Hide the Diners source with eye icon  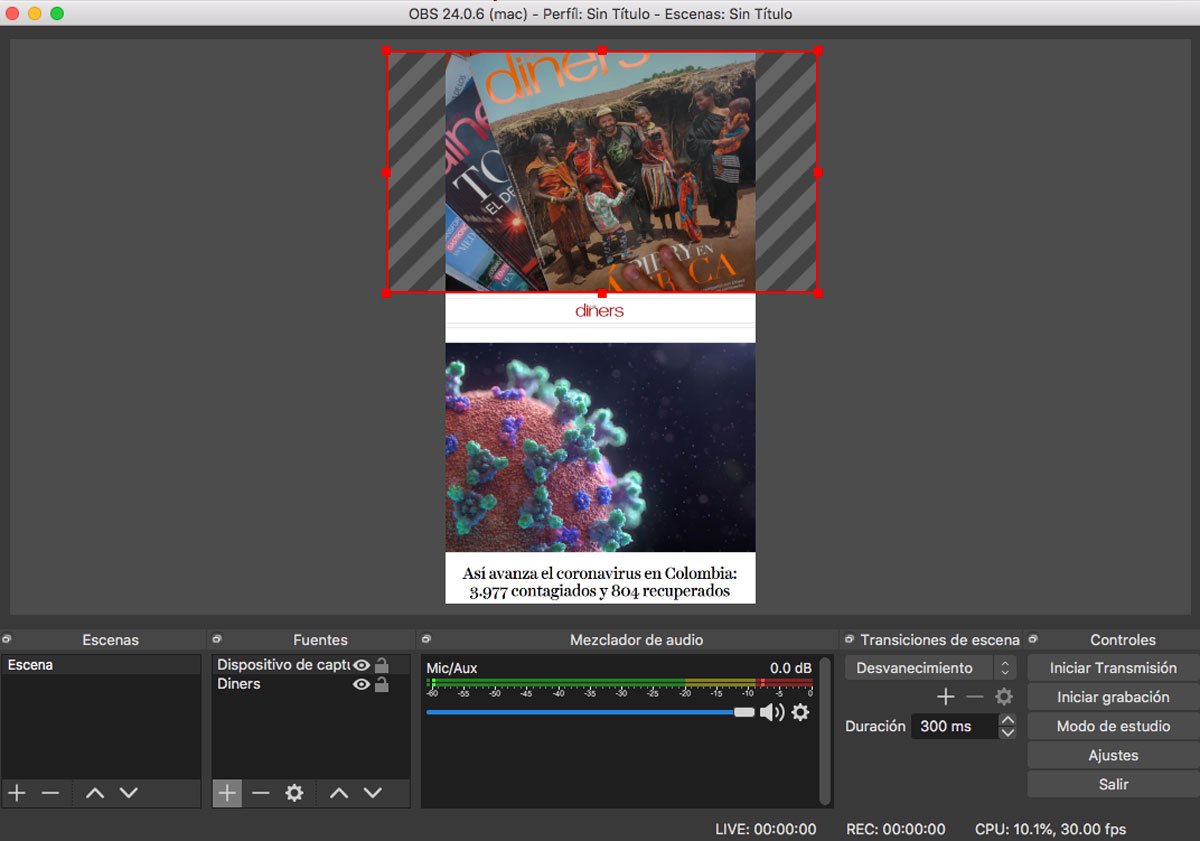click(x=361, y=685)
